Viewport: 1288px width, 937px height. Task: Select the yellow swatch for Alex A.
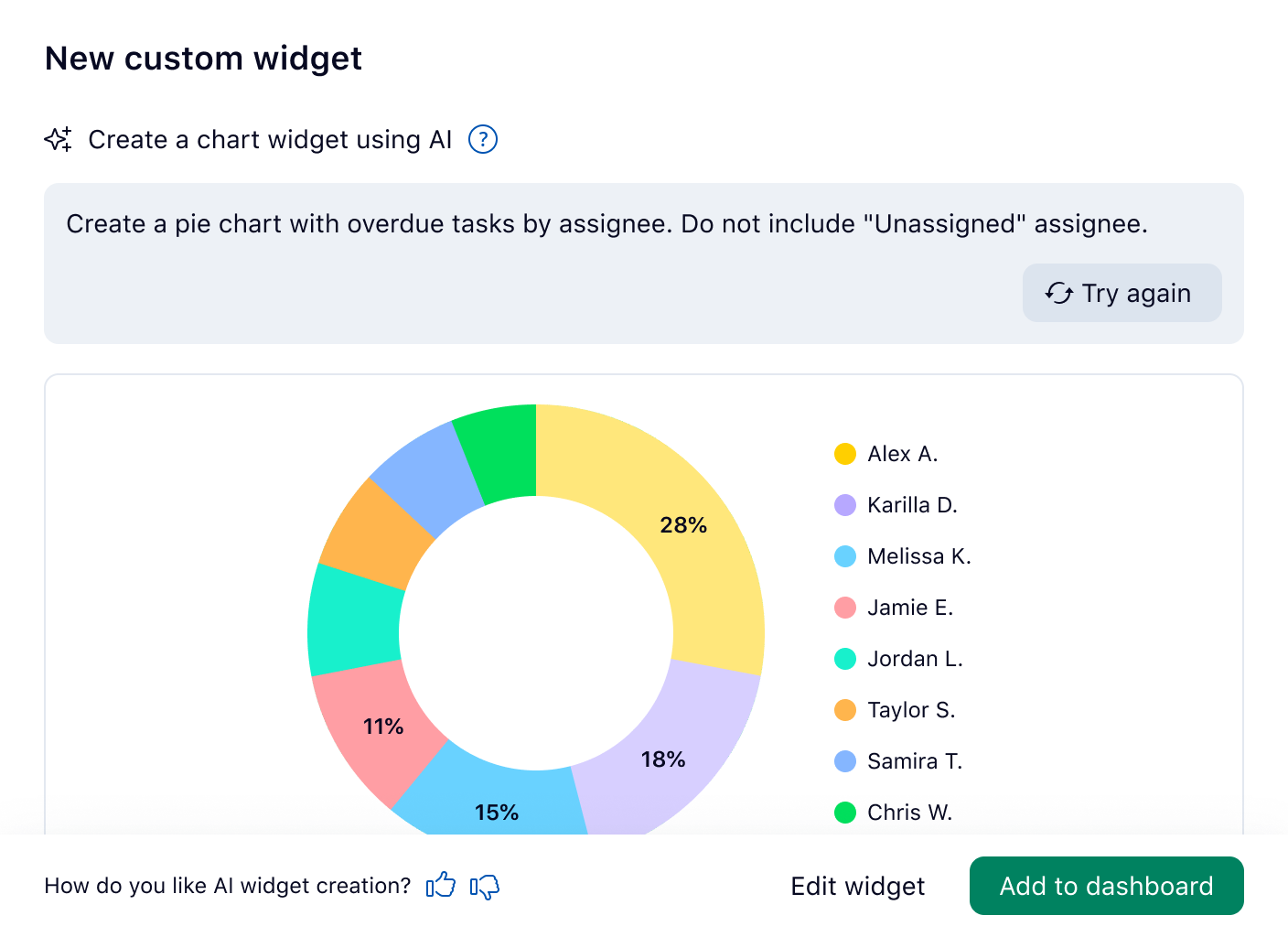tap(844, 453)
